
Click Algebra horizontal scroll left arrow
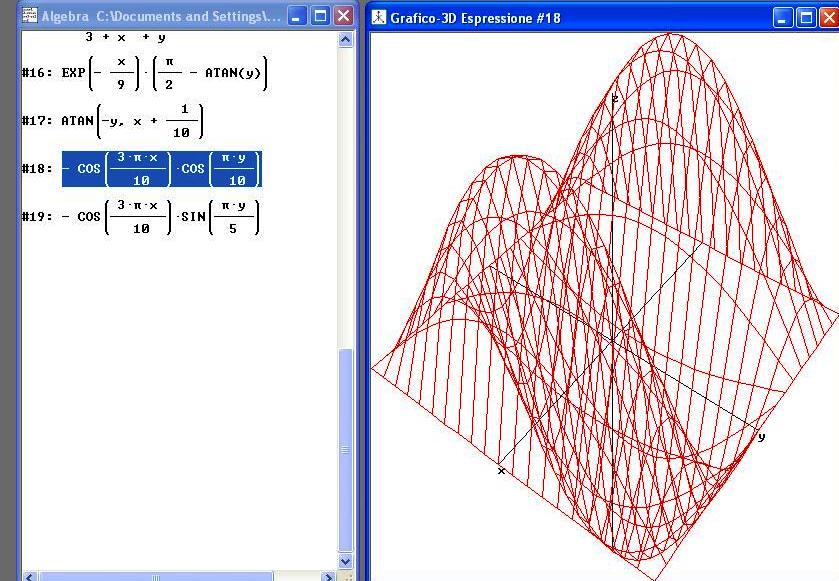29,577
